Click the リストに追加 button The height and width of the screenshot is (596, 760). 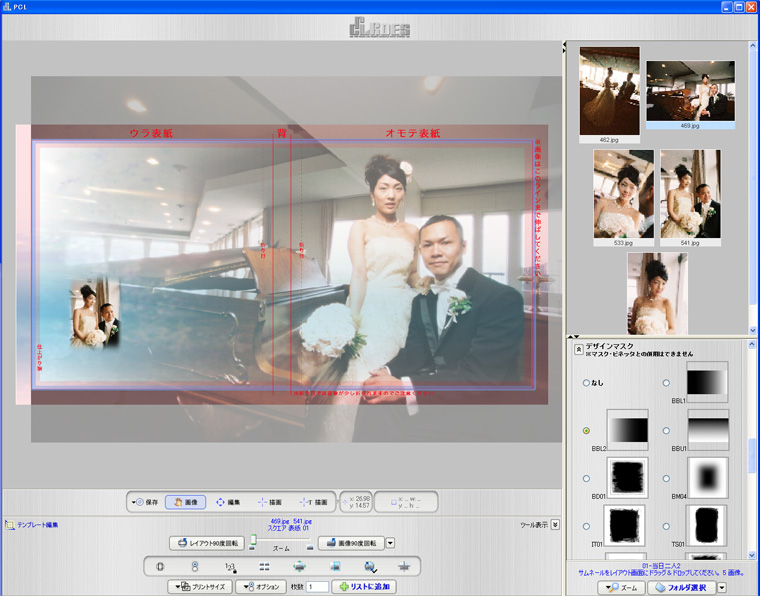pos(366,587)
